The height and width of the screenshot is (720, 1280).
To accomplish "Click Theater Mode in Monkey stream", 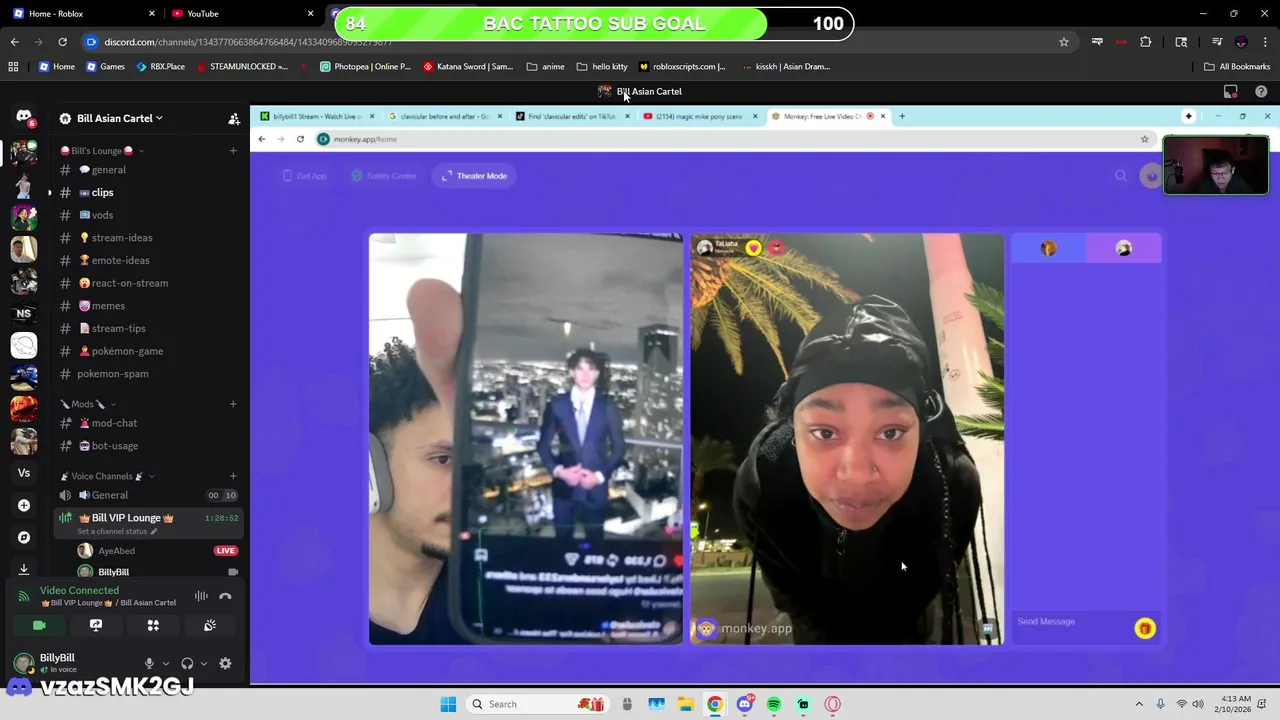I will (474, 176).
